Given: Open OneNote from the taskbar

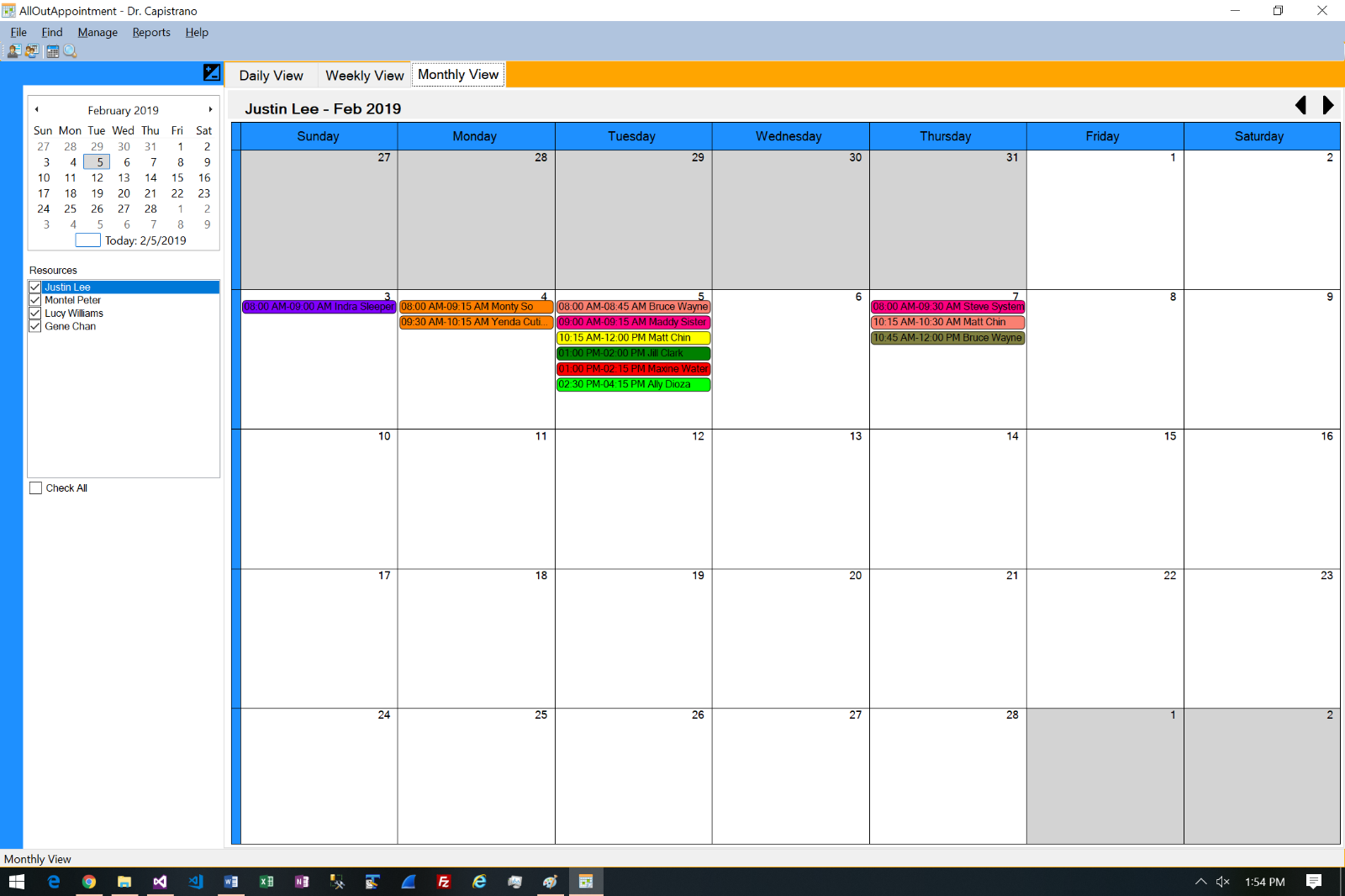Looking at the screenshot, I should pyautogui.click(x=302, y=882).
